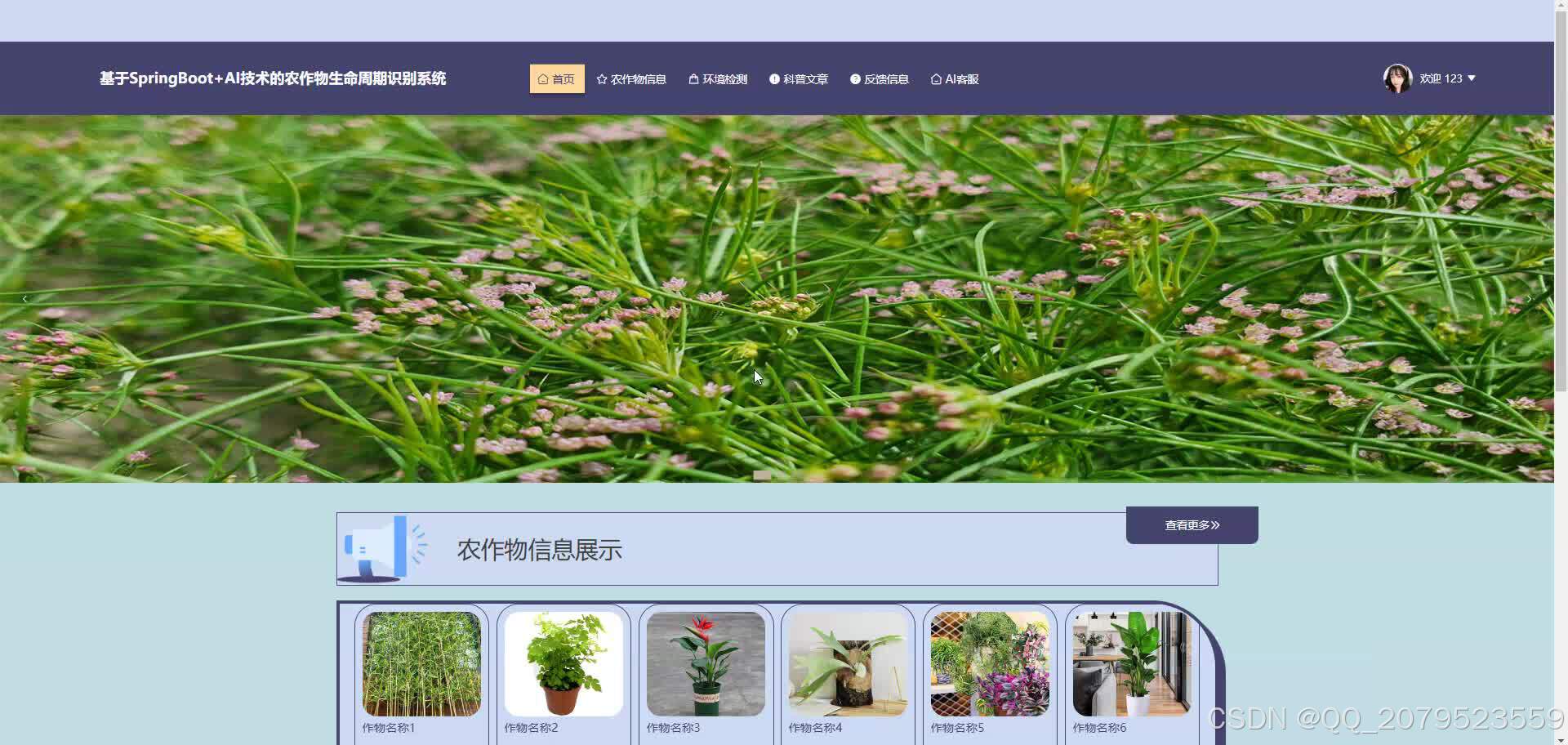Click the 查看更多 button
The height and width of the screenshot is (745, 1568).
(1192, 524)
